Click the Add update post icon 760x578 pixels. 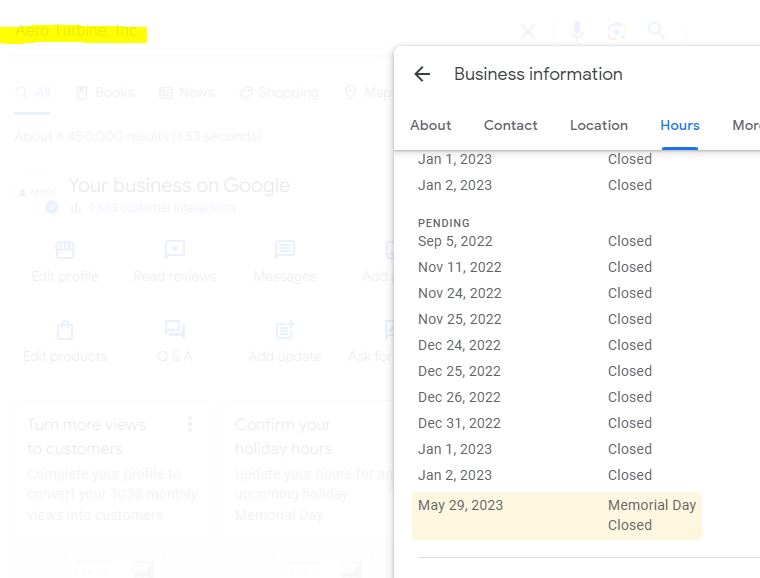[285, 330]
